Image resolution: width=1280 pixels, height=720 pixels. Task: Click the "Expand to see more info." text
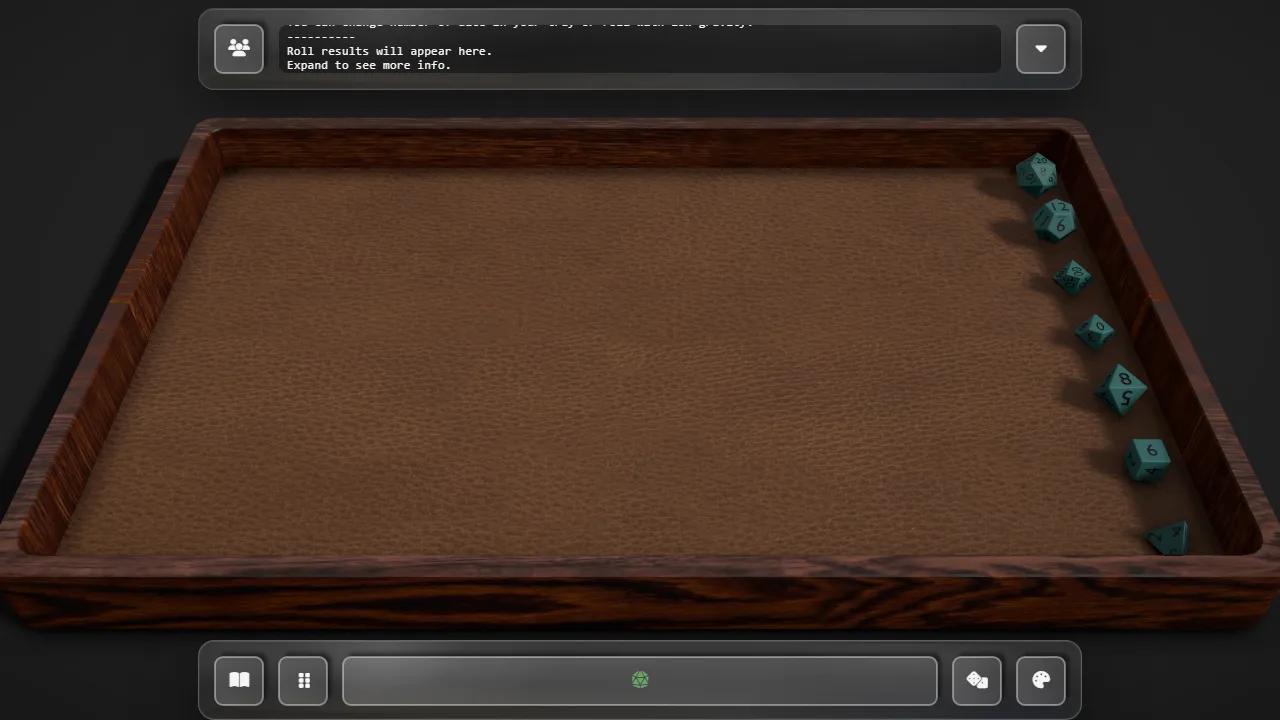tap(369, 65)
